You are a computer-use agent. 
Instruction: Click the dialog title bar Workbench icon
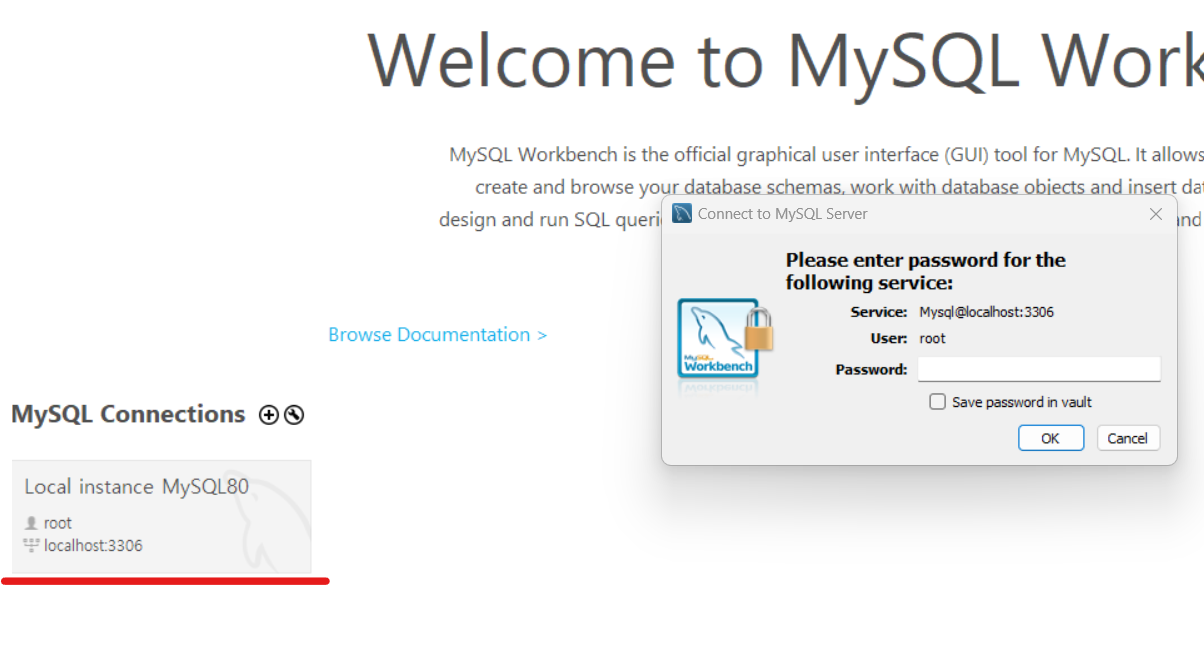click(x=682, y=213)
